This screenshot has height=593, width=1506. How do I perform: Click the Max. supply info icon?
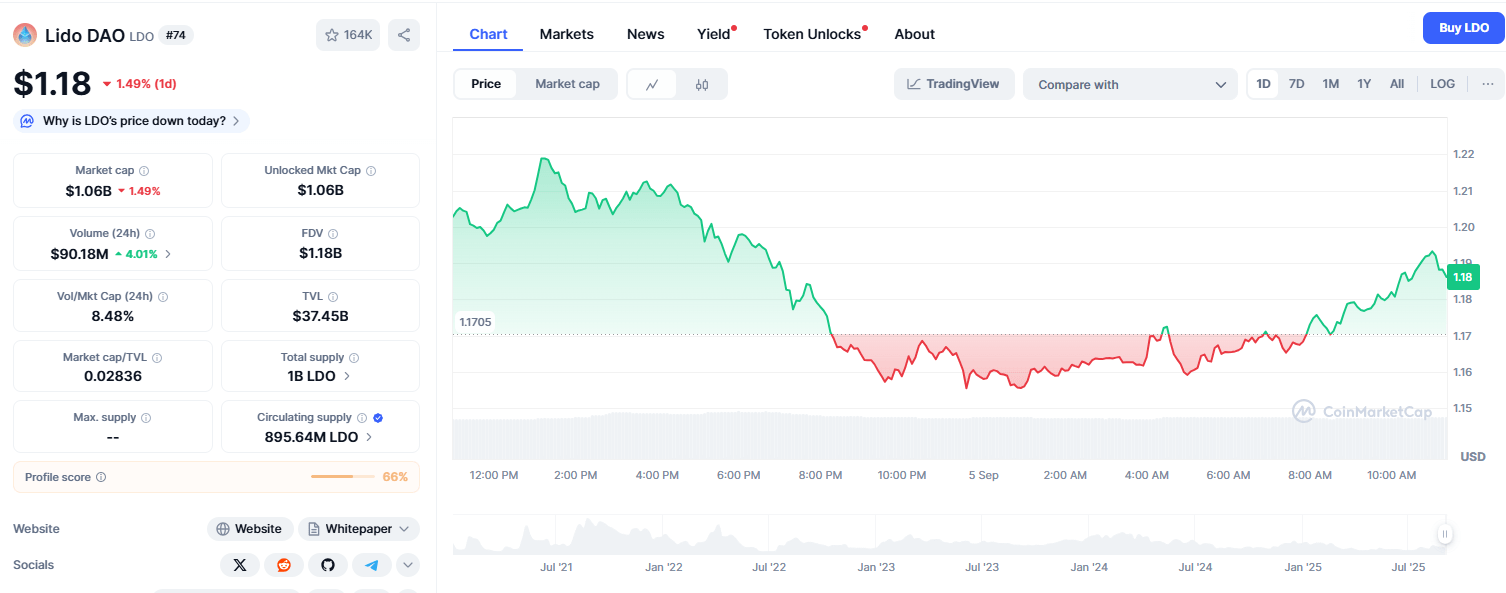(x=146, y=418)
